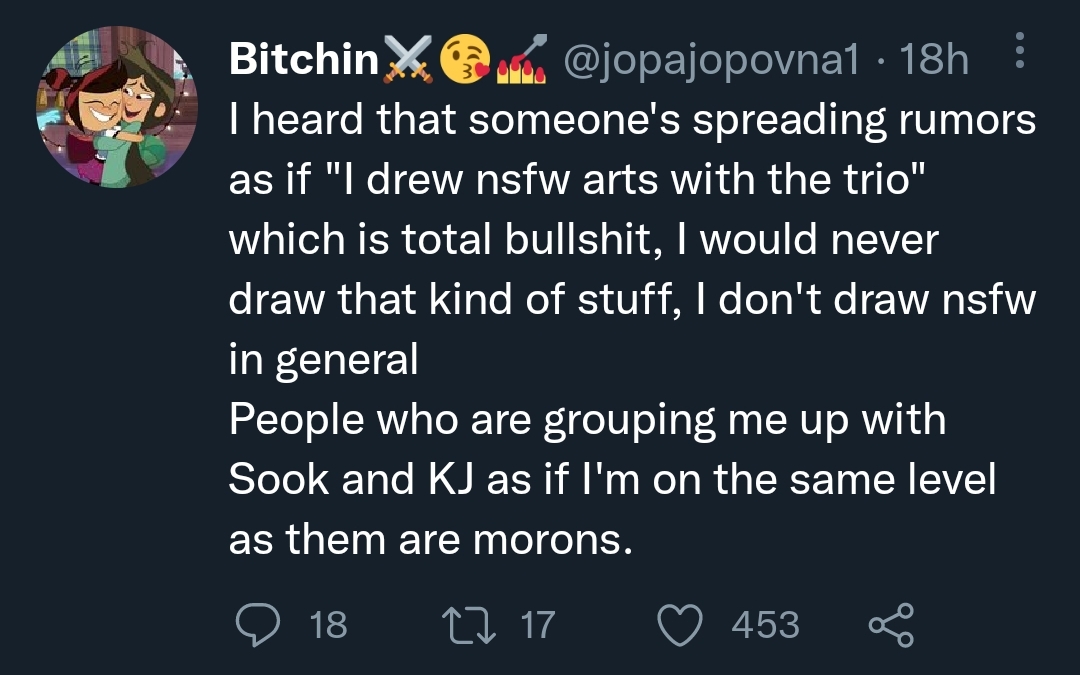Screen dimensions: 1080x675
Task: Open the Bitchin display name profile
Action: (x=304, y=59)
